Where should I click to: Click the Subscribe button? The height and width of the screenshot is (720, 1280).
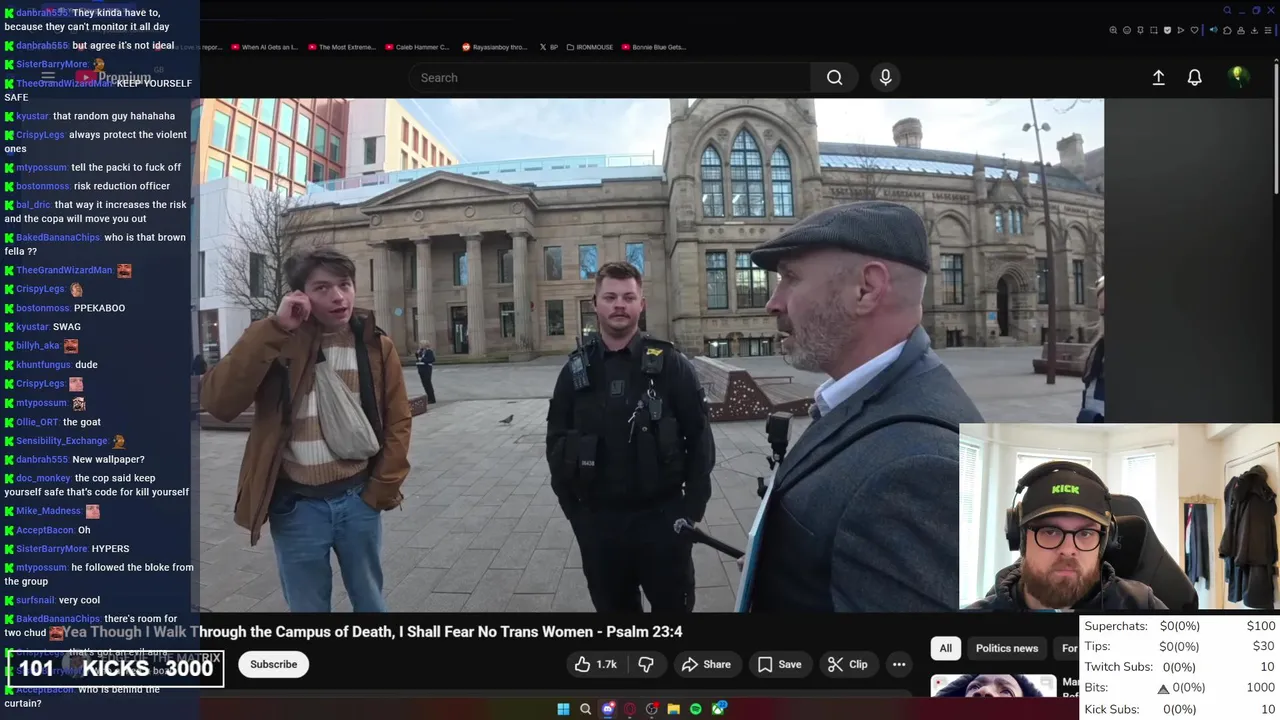tap(273, 664)
